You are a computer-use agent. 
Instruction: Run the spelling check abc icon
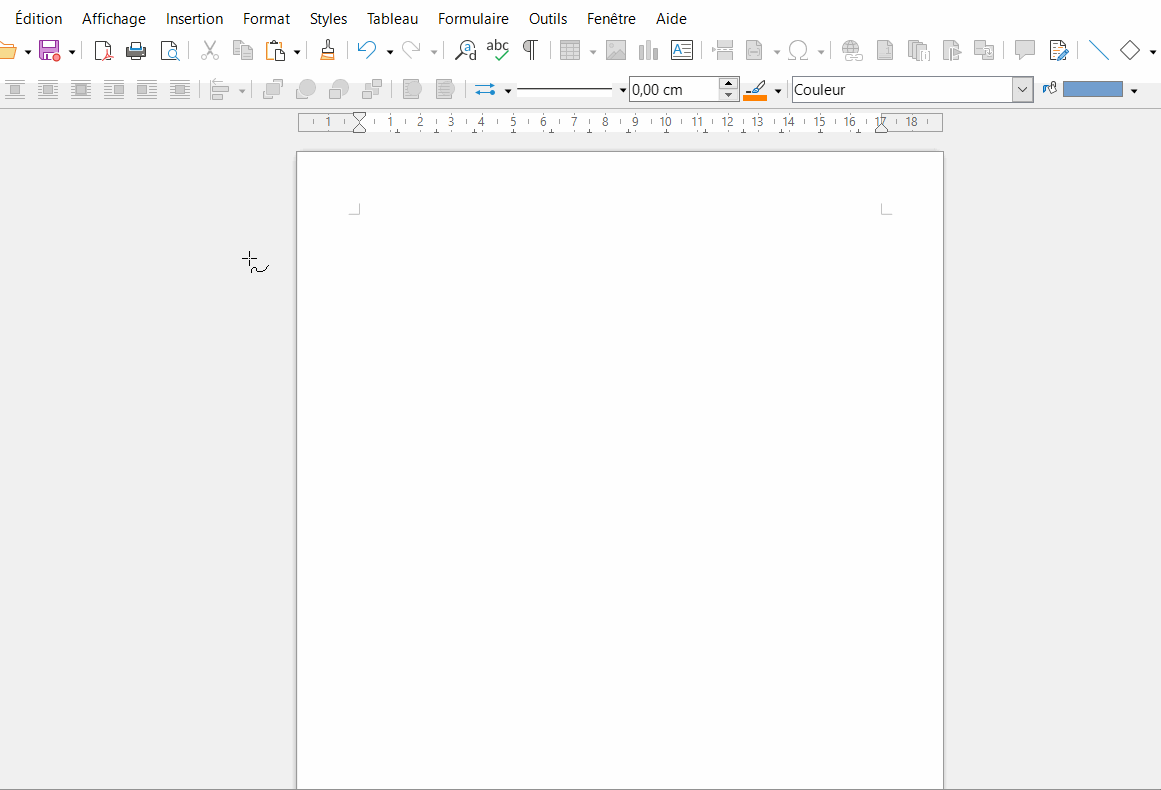point(498,50)
